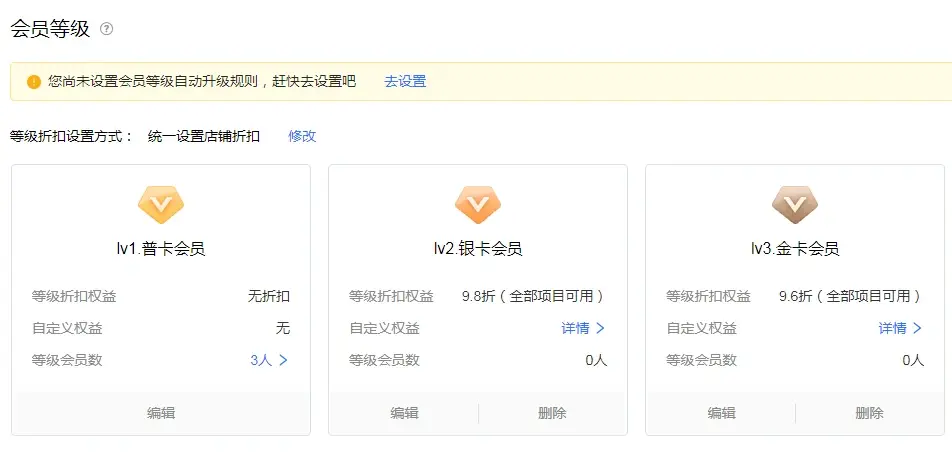Viewport: 952px width, 470px height.
Task: Select the lv3.金卡会员 title text
Action: 795,249
